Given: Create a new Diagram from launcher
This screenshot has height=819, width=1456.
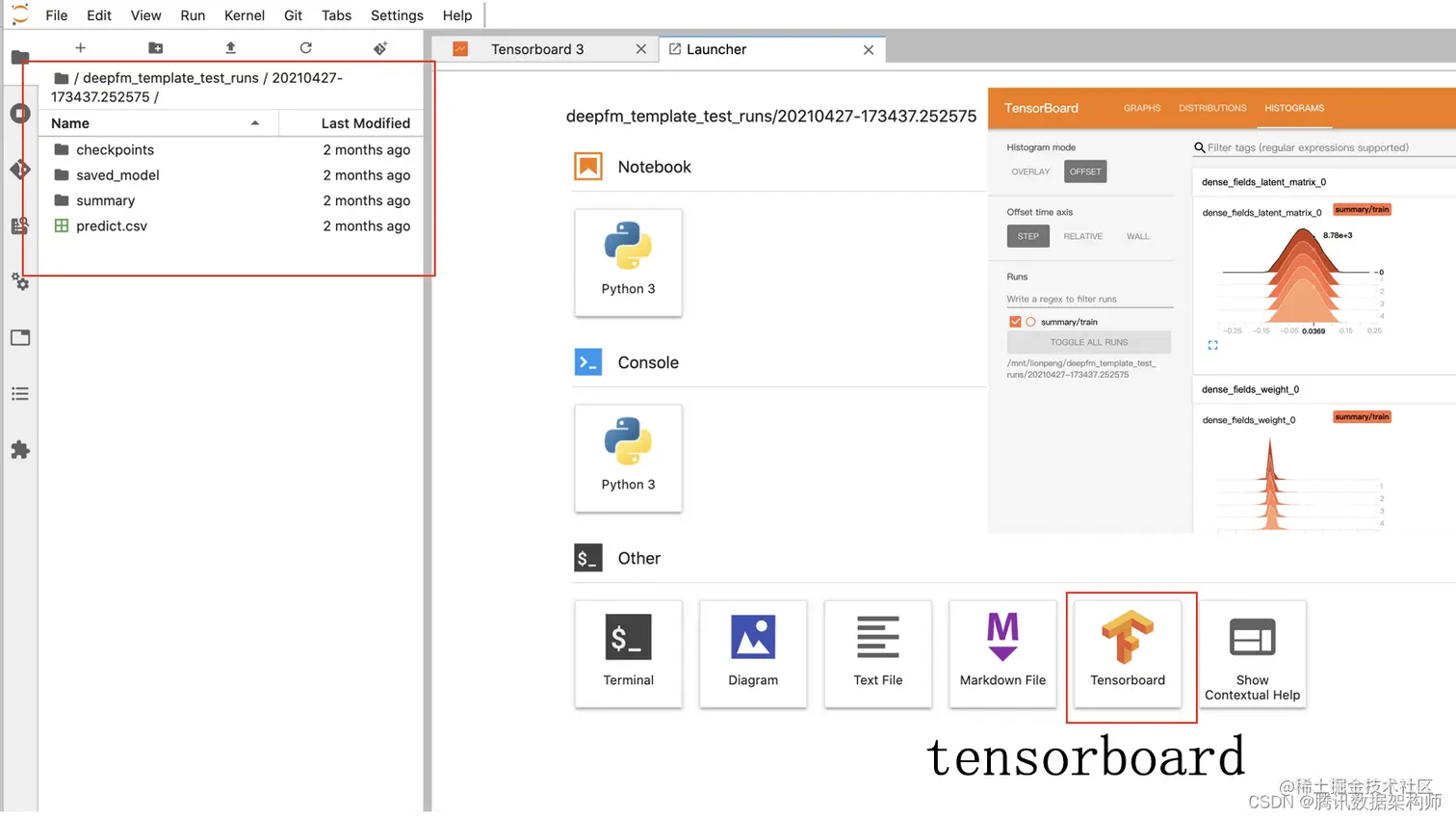Looking at the screenshot, I should 753,653.
